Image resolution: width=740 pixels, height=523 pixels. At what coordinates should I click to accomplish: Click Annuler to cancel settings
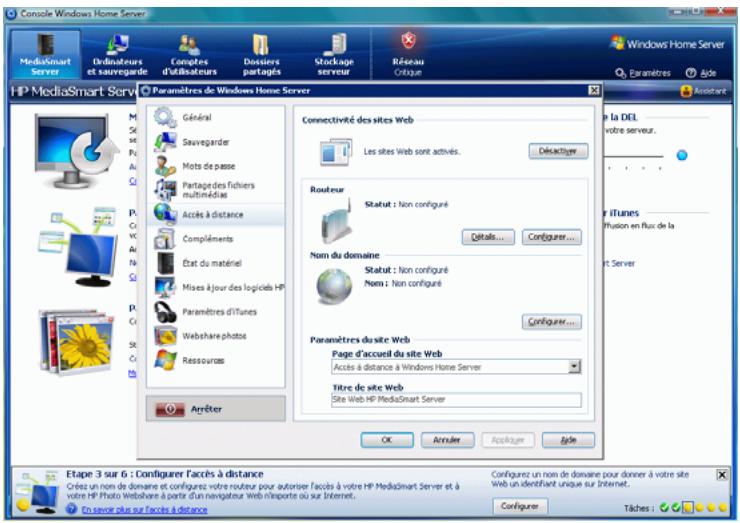447,440
